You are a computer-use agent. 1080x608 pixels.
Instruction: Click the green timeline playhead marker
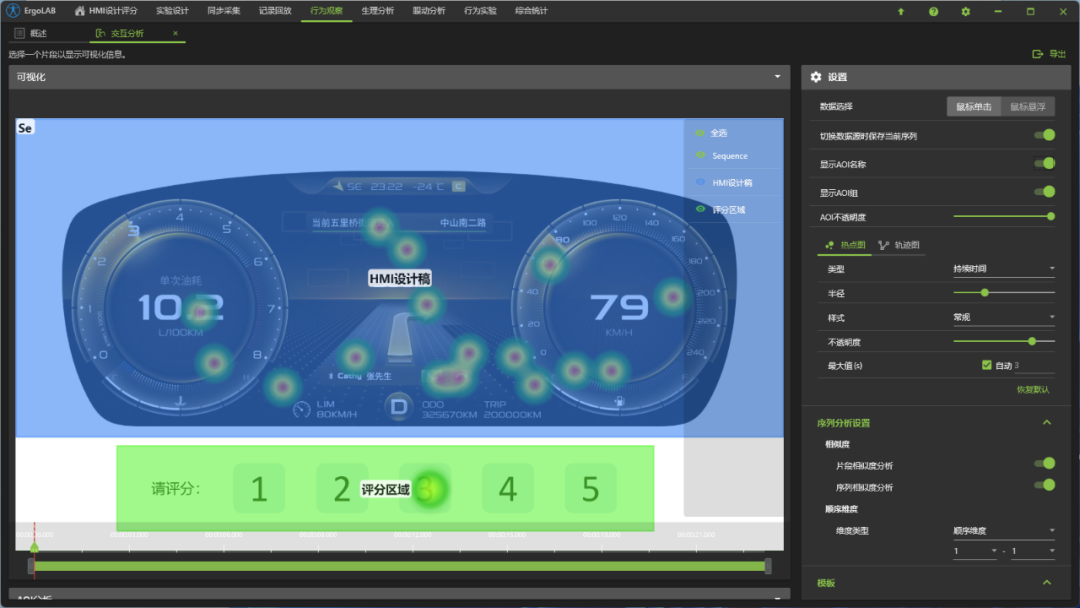(x=34, y=547)
